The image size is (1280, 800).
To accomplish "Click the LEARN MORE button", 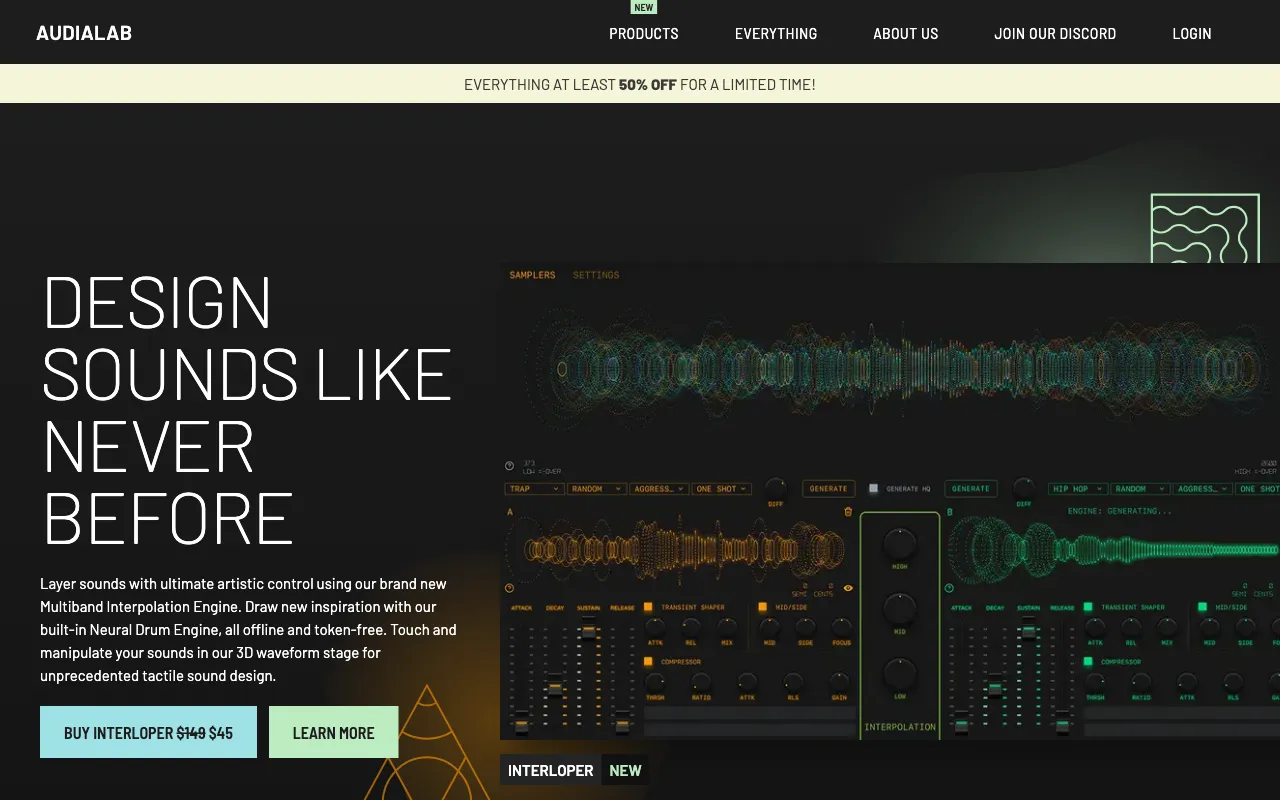I will pyautogui.click(x=334, y=732).
